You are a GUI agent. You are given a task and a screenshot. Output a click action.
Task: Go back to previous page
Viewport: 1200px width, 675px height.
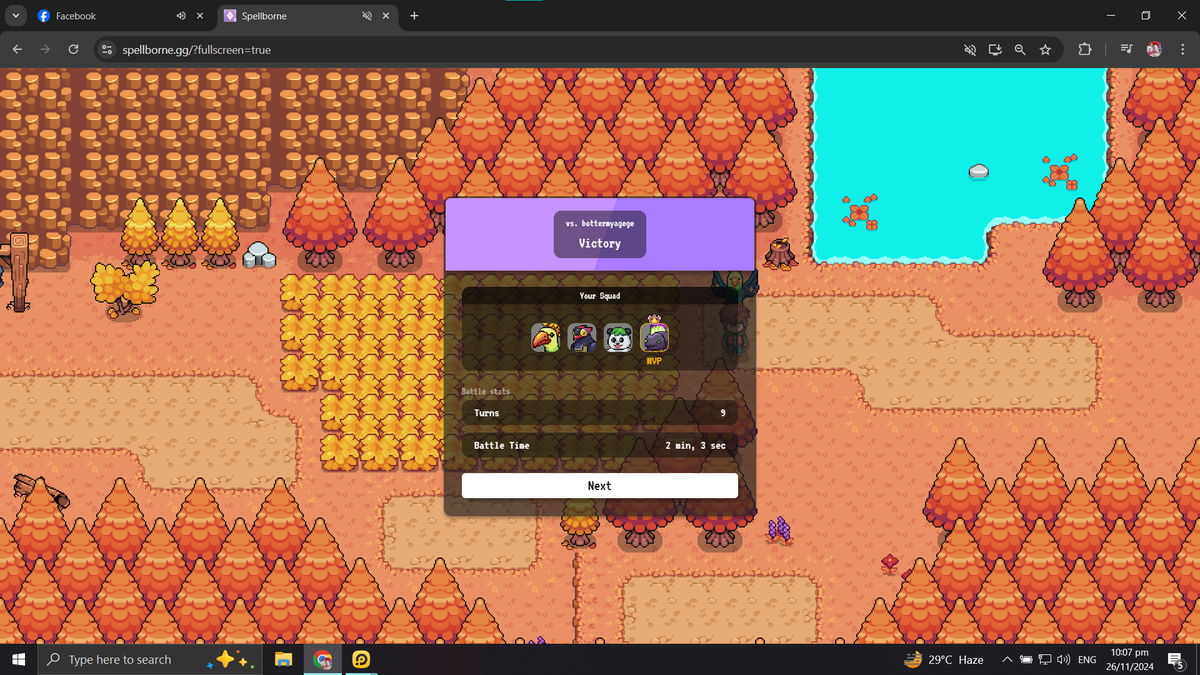[x=17, y=49]
